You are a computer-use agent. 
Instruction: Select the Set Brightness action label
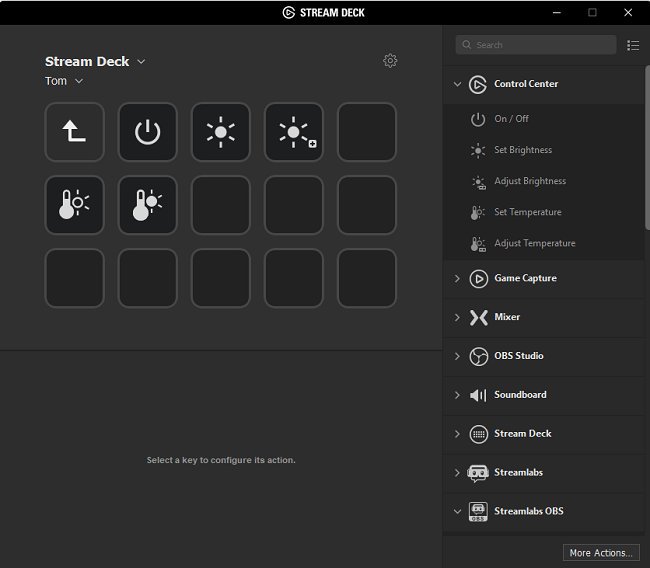(x=523, y=150)
